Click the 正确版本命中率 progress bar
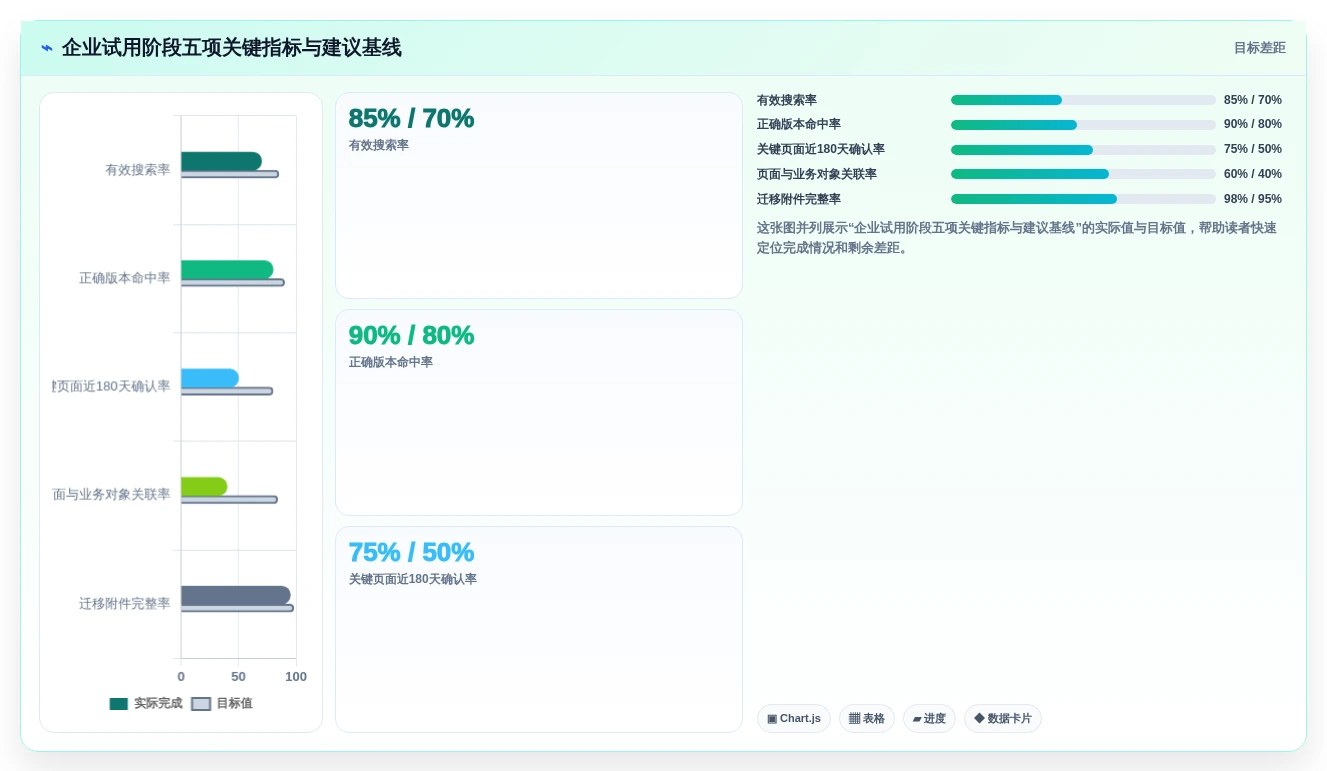The width and height of the screenshot is (1327, 771). pyautogui.click(x=1083, y=125)
